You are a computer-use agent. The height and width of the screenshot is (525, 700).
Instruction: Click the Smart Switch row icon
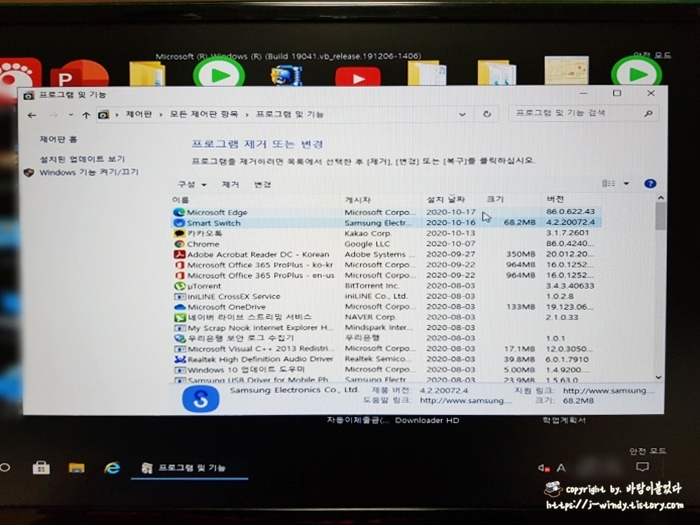click(x=179, y=223)
